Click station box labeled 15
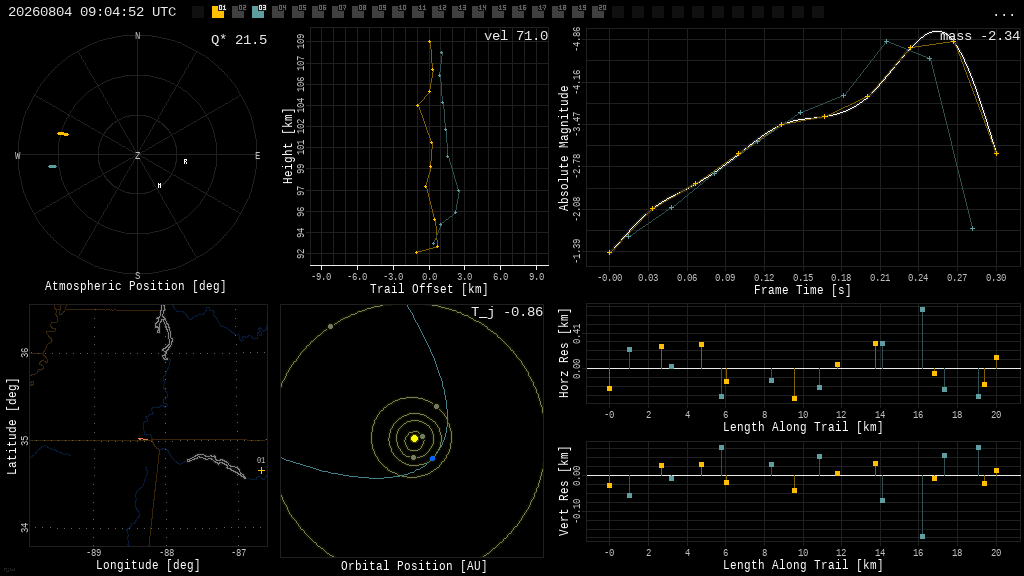Image resolution: width=1024 pixels, height=576 pixels. pyautogui.click(x=498, y=12)
